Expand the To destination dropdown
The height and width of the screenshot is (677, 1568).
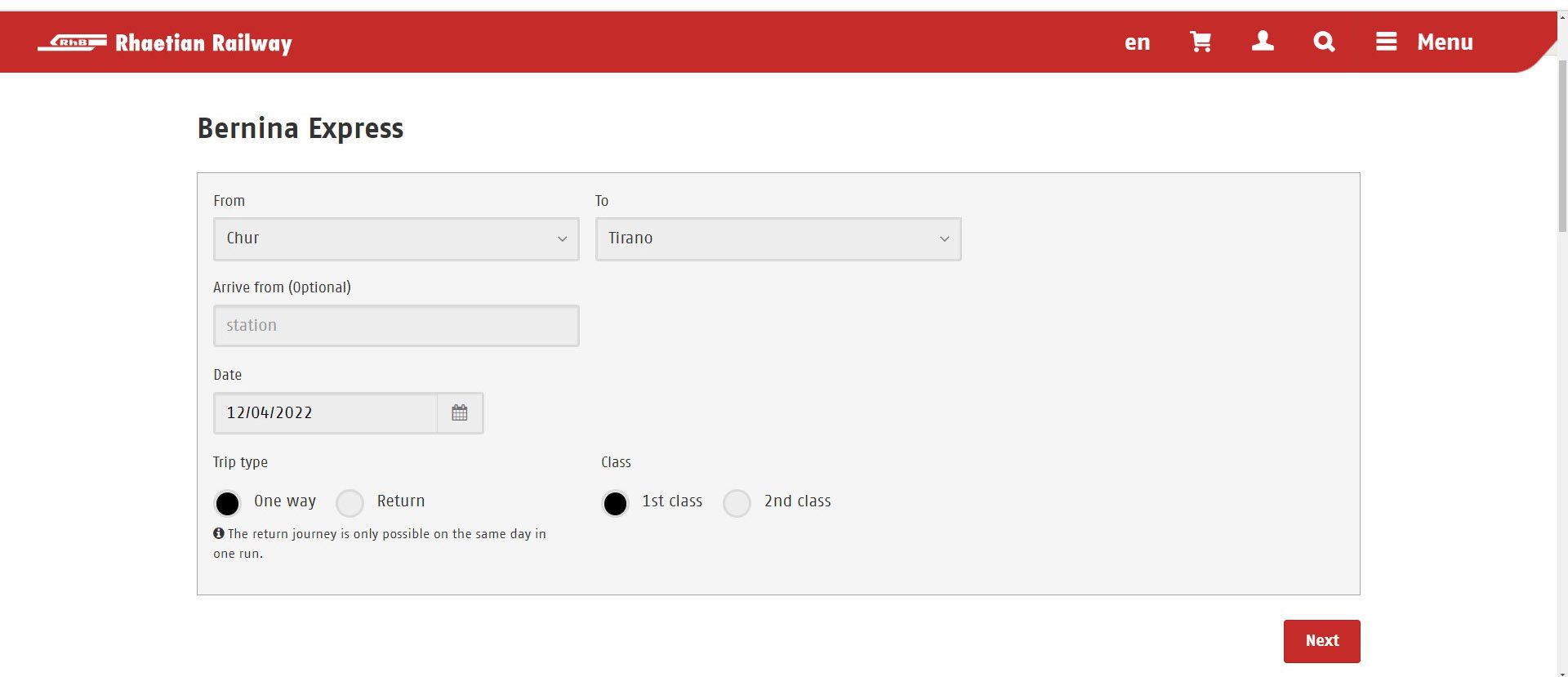[777, 238]
